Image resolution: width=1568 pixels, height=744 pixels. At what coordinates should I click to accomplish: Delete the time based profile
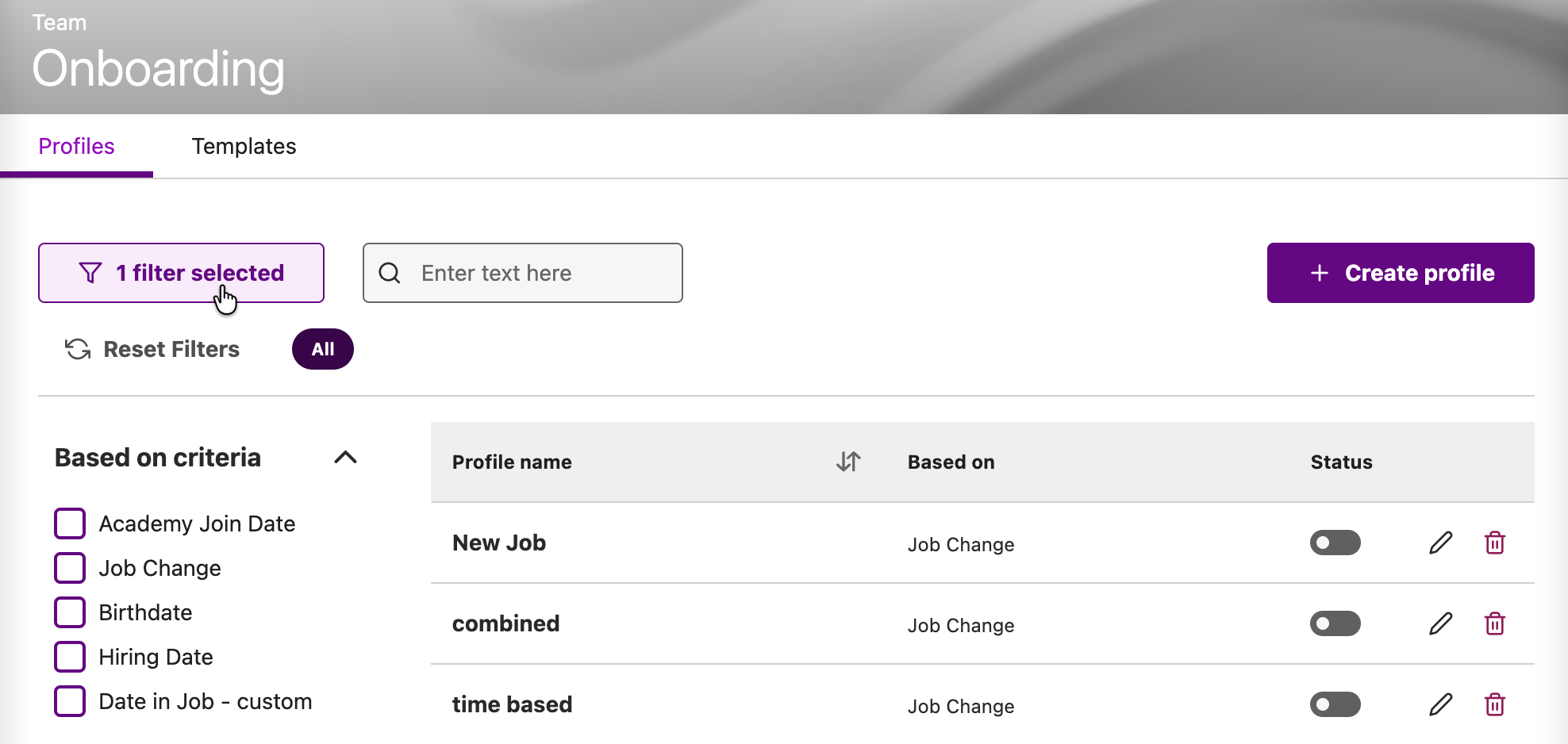1495,705
